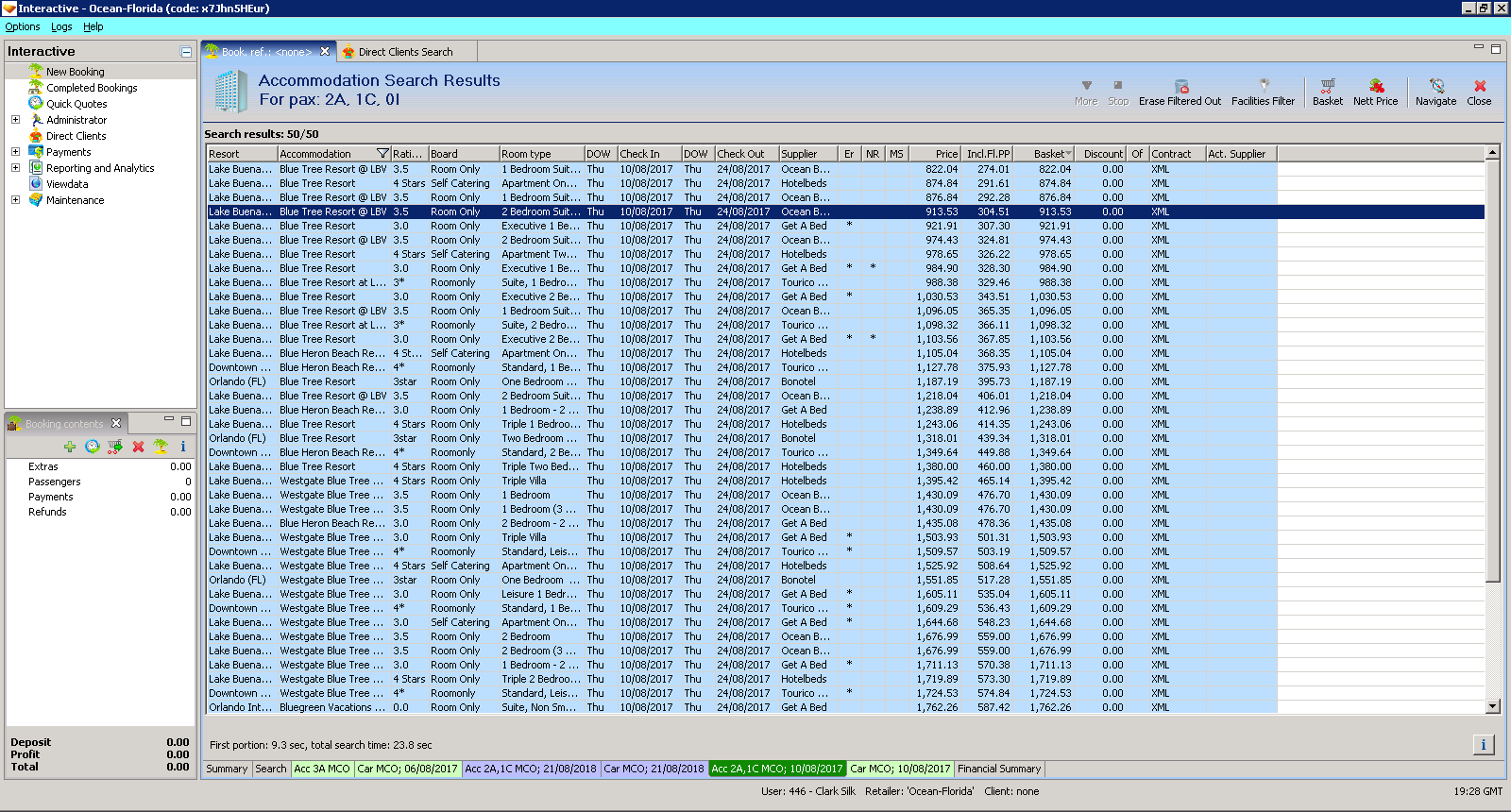This screenshot has width=1511, height=812.
Task: Click the filter icon in the Accommodation column header
Action: 382,154
